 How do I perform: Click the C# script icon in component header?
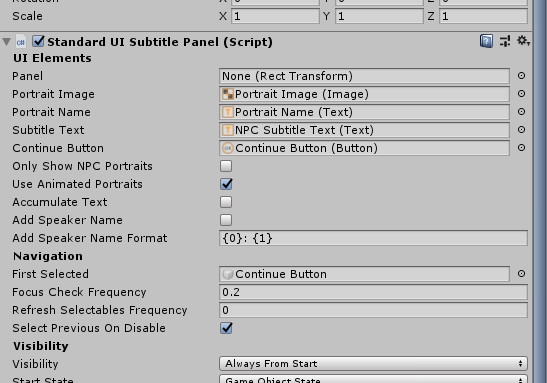pyautogui.click(x=21, y=42)
